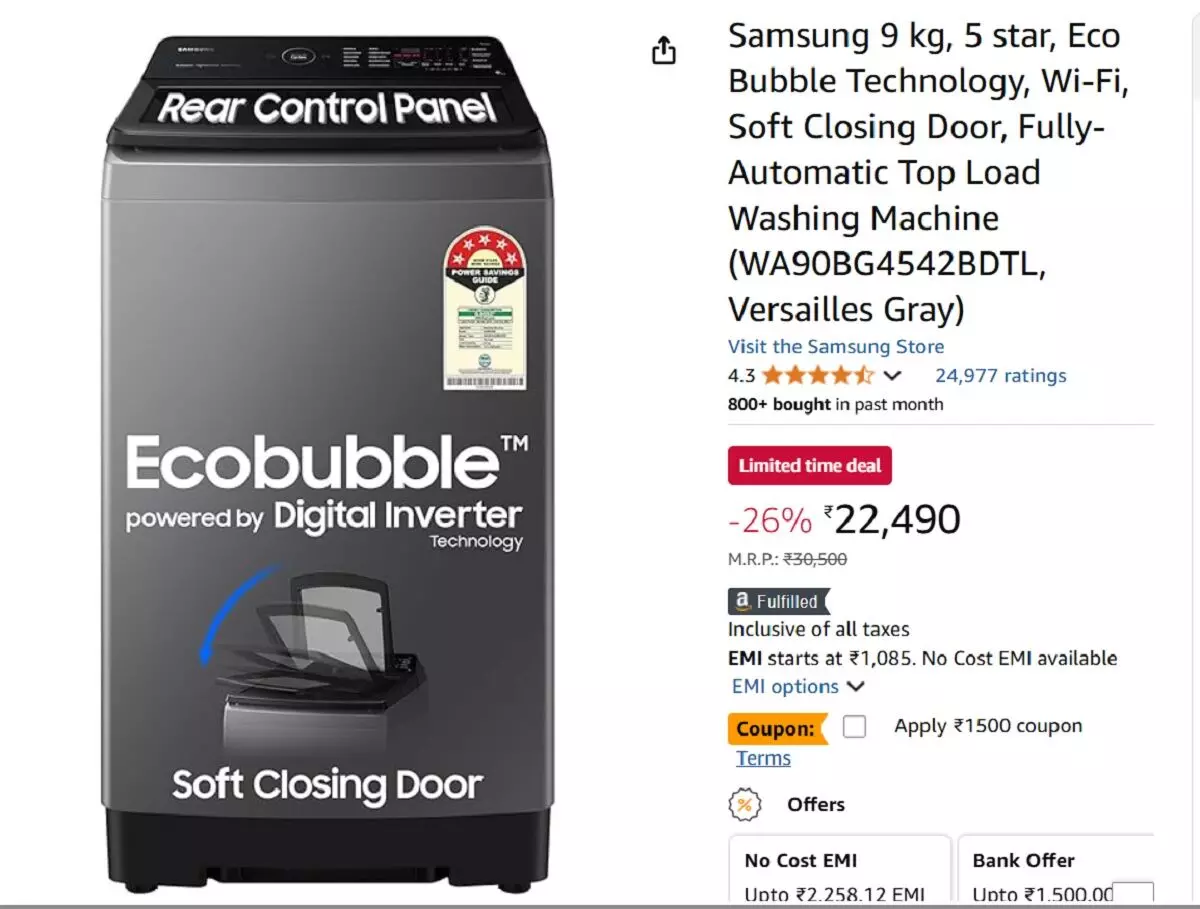
Task: Visit the Samsung Store link
Action: pyautogui.click(x=836, y=347)
